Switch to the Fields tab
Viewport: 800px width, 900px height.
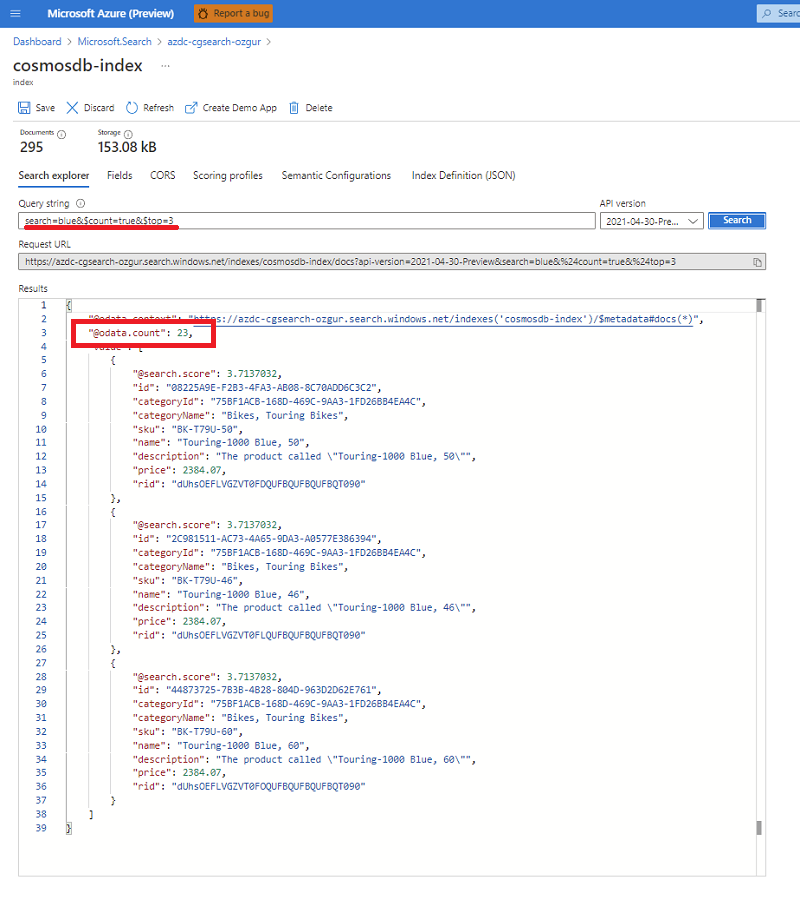point(119,175)
